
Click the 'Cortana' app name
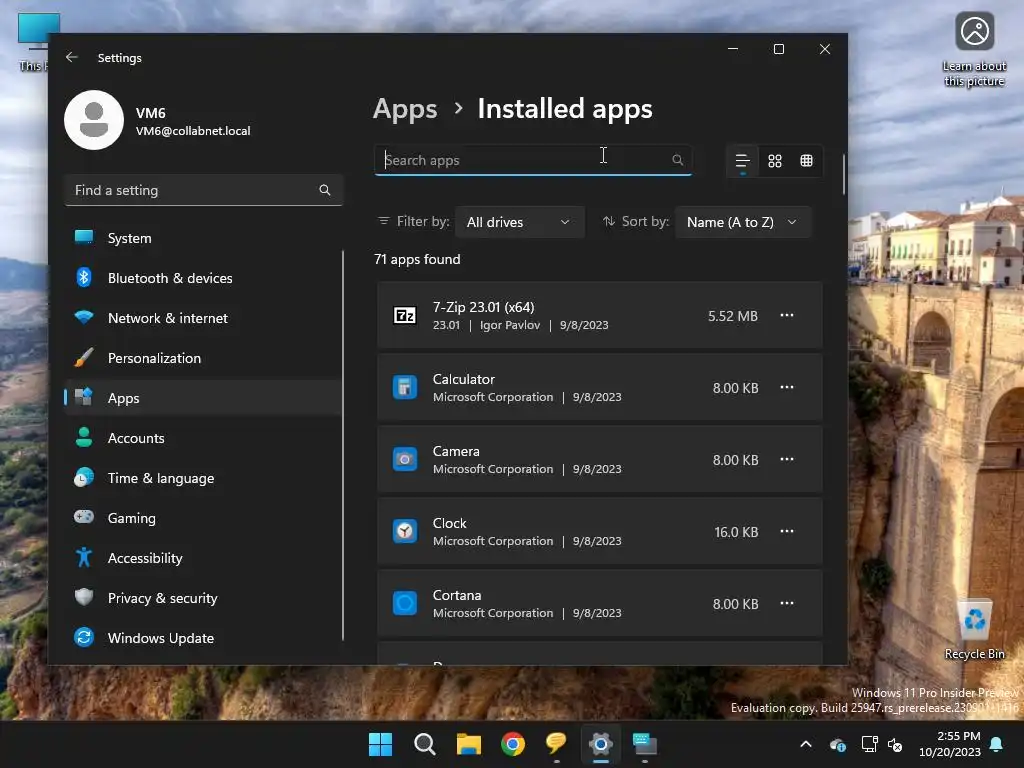(x=457, y=595)
